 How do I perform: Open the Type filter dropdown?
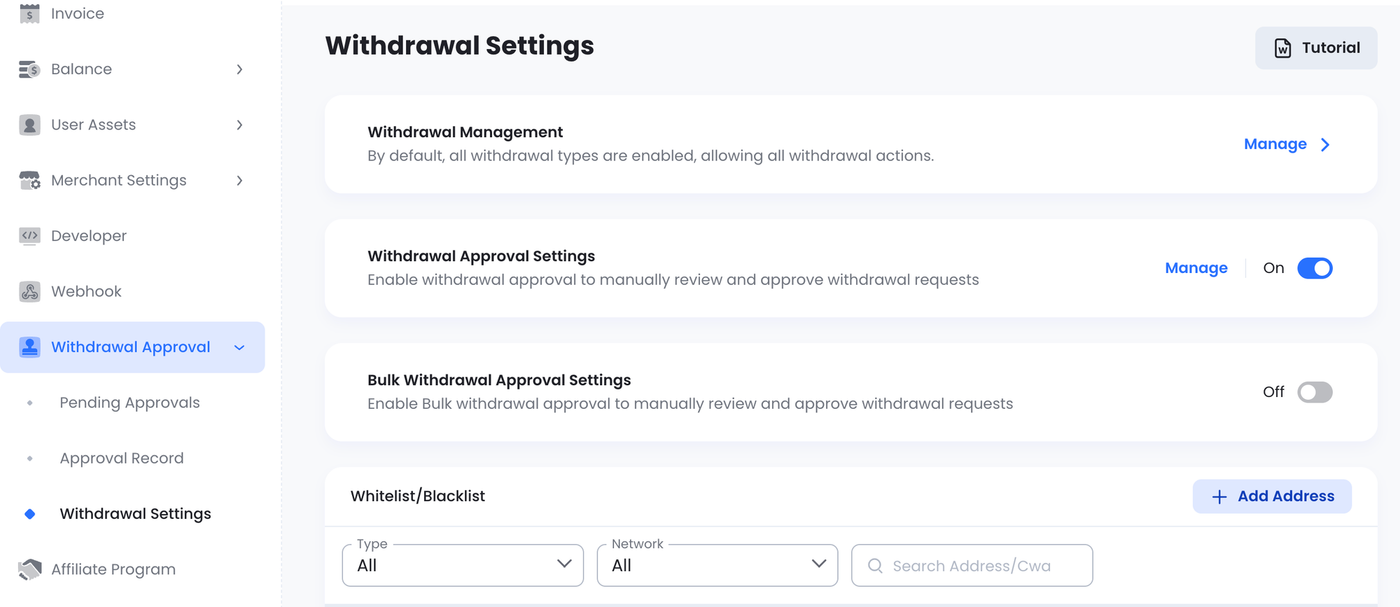click(x=463, y=565)
